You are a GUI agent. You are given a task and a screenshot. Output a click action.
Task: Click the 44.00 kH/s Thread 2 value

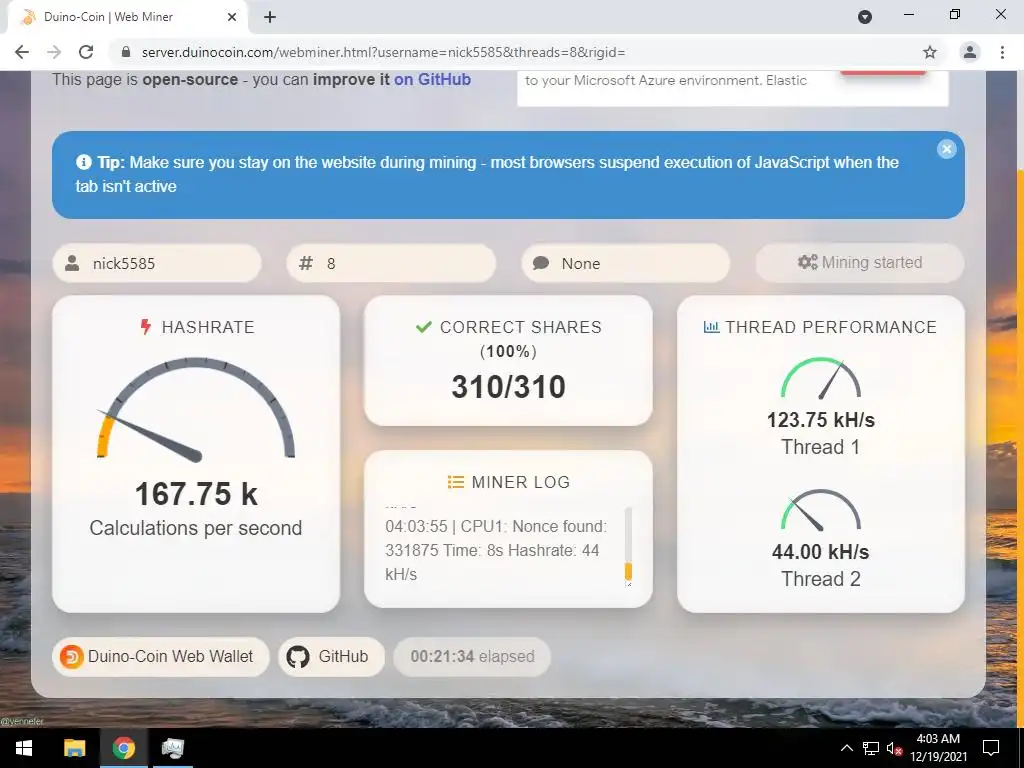(821, 552)
